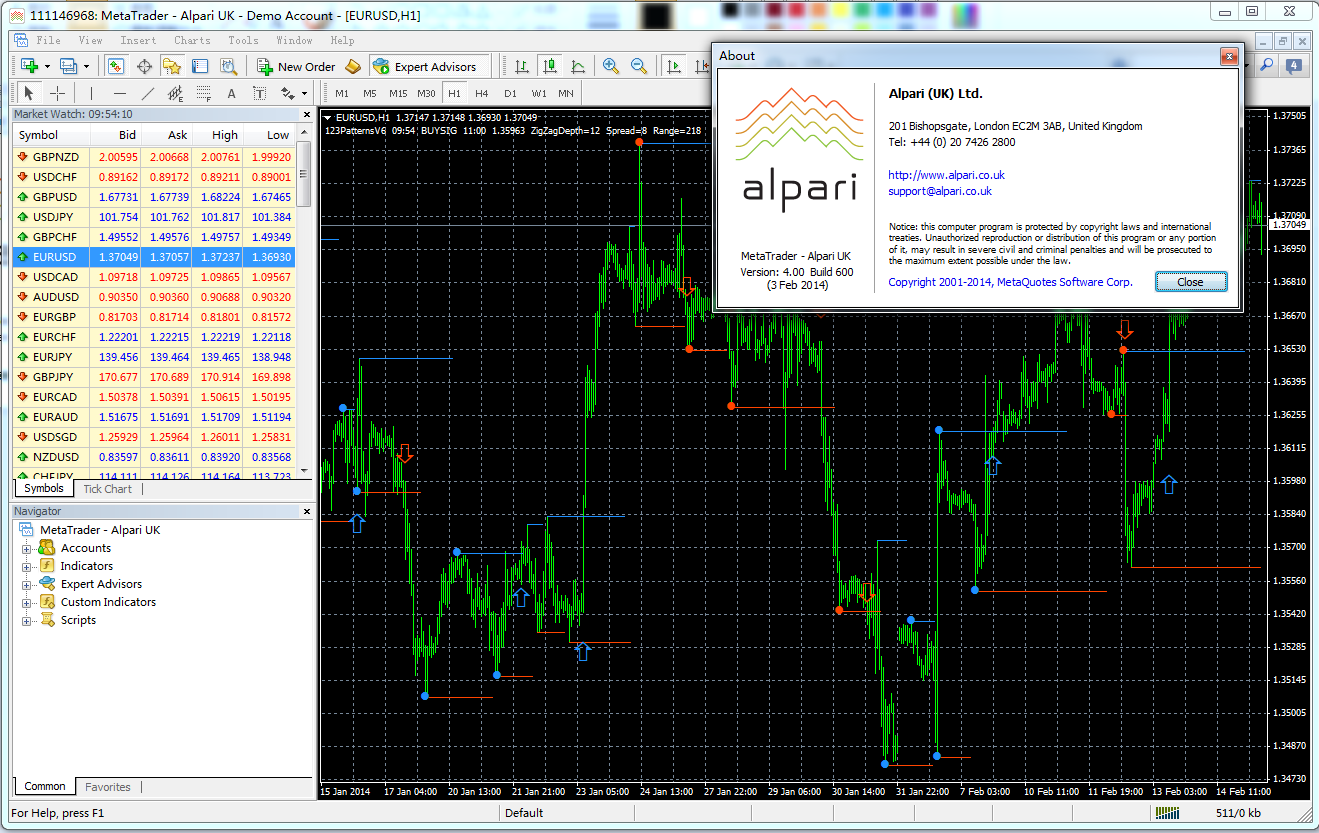Open the Insert menu
1319x833 pixels.
[x=138, y=40]
